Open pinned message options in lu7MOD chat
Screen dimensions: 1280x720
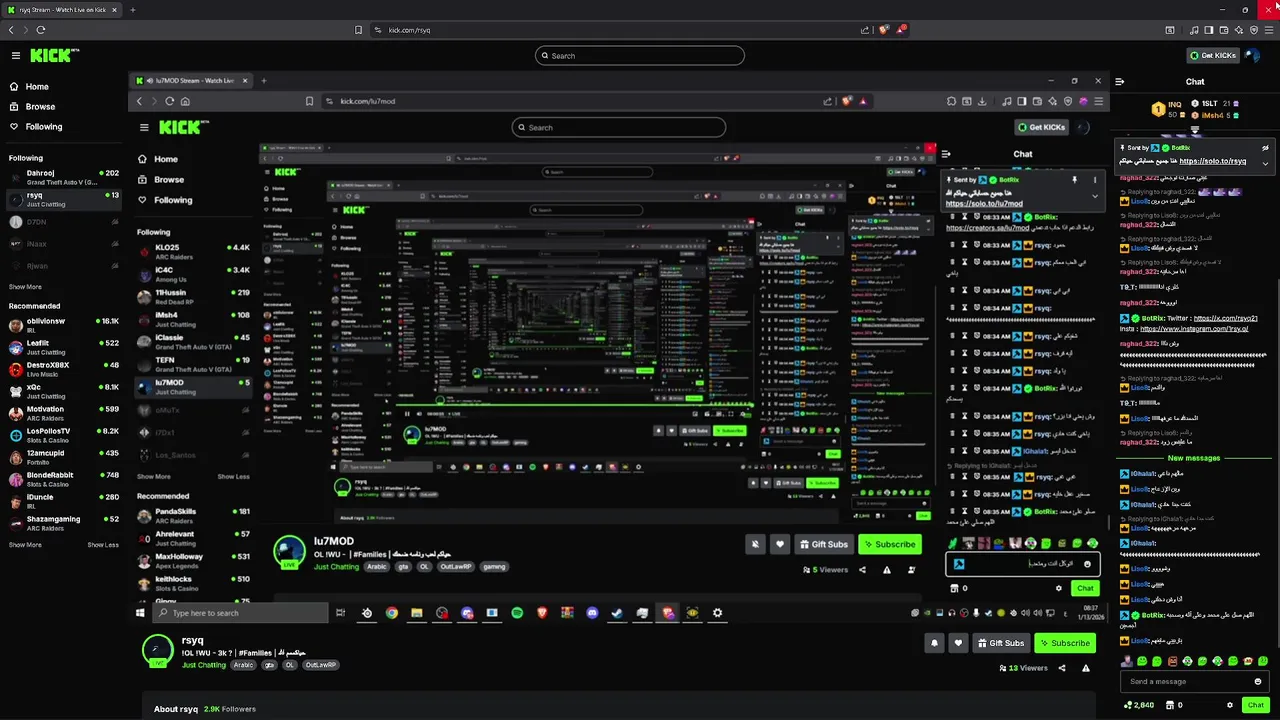[x=1095, y=180]
